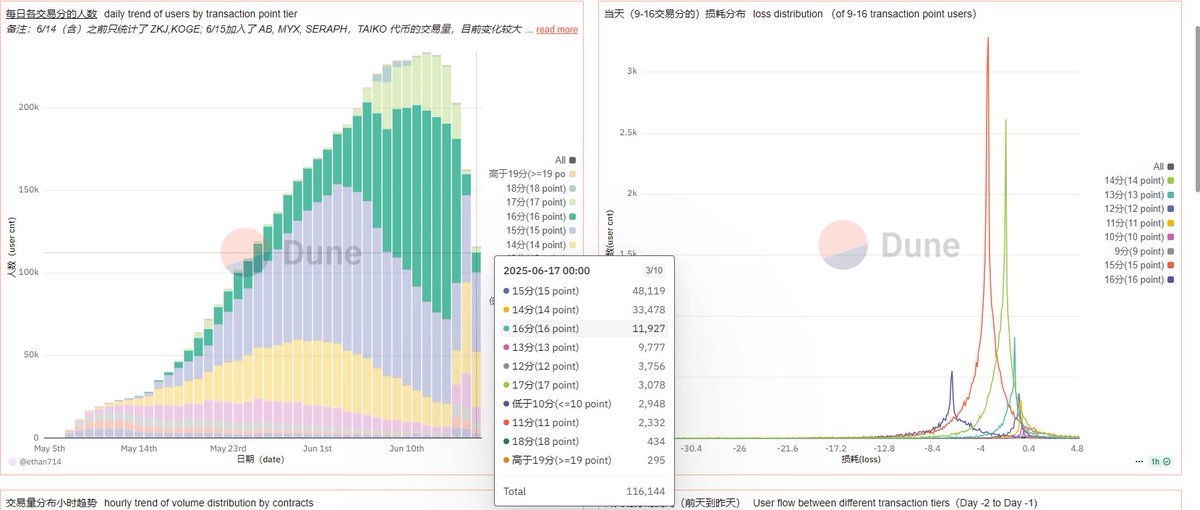The height and width of the screenshot is (510, 1200).
Task: Click the 10分(10 point) swatch in loss distribution legend
Action: point(1171,237)
